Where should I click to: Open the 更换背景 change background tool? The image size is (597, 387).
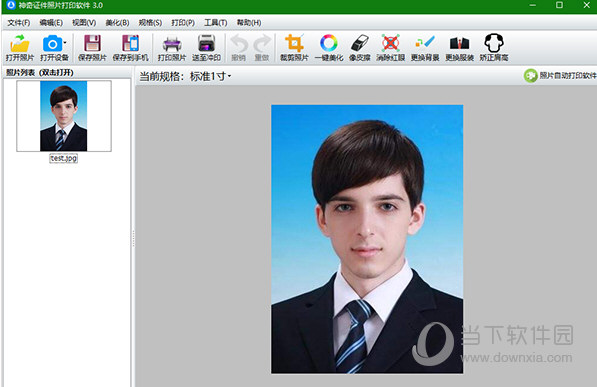[x=425, y=43]
